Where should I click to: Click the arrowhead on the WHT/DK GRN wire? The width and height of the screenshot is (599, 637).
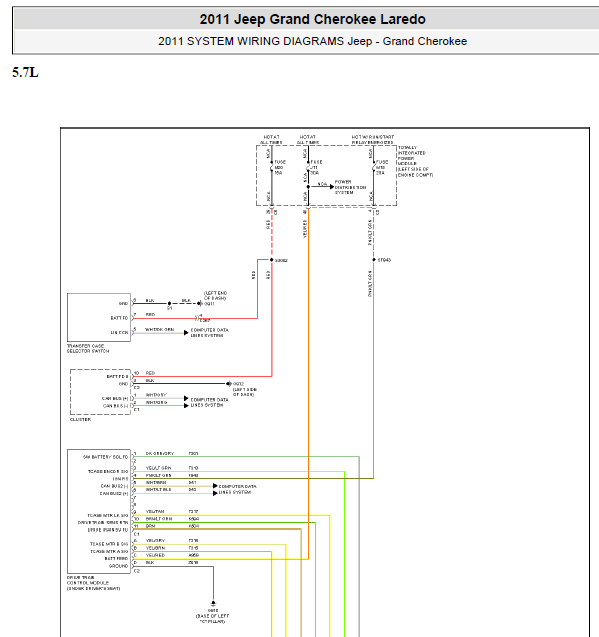(186, 333)
